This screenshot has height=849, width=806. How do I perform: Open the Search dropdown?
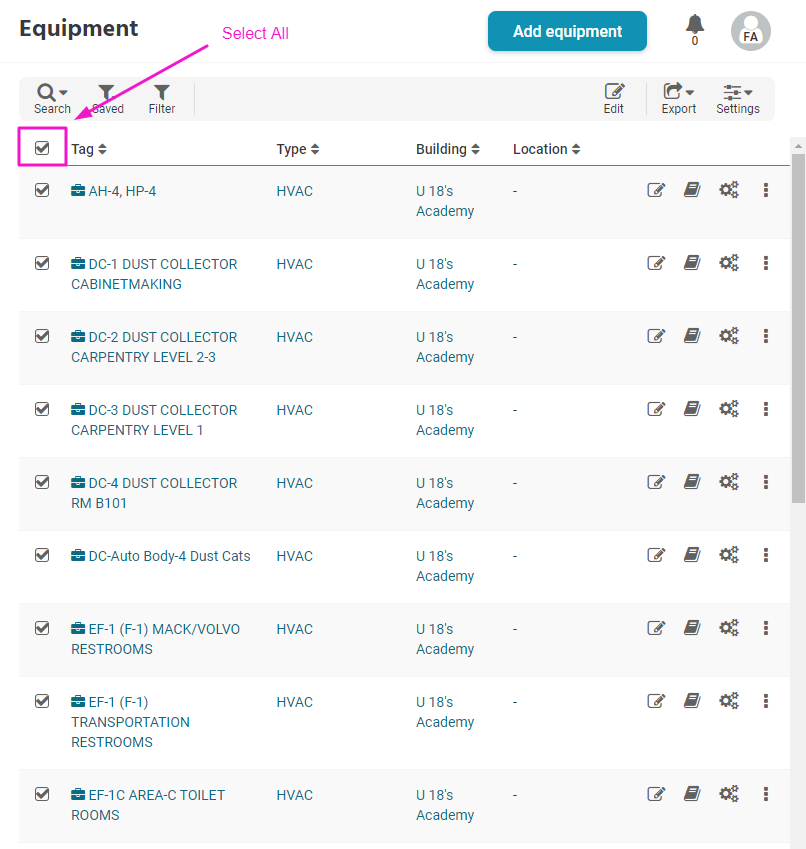52,99
